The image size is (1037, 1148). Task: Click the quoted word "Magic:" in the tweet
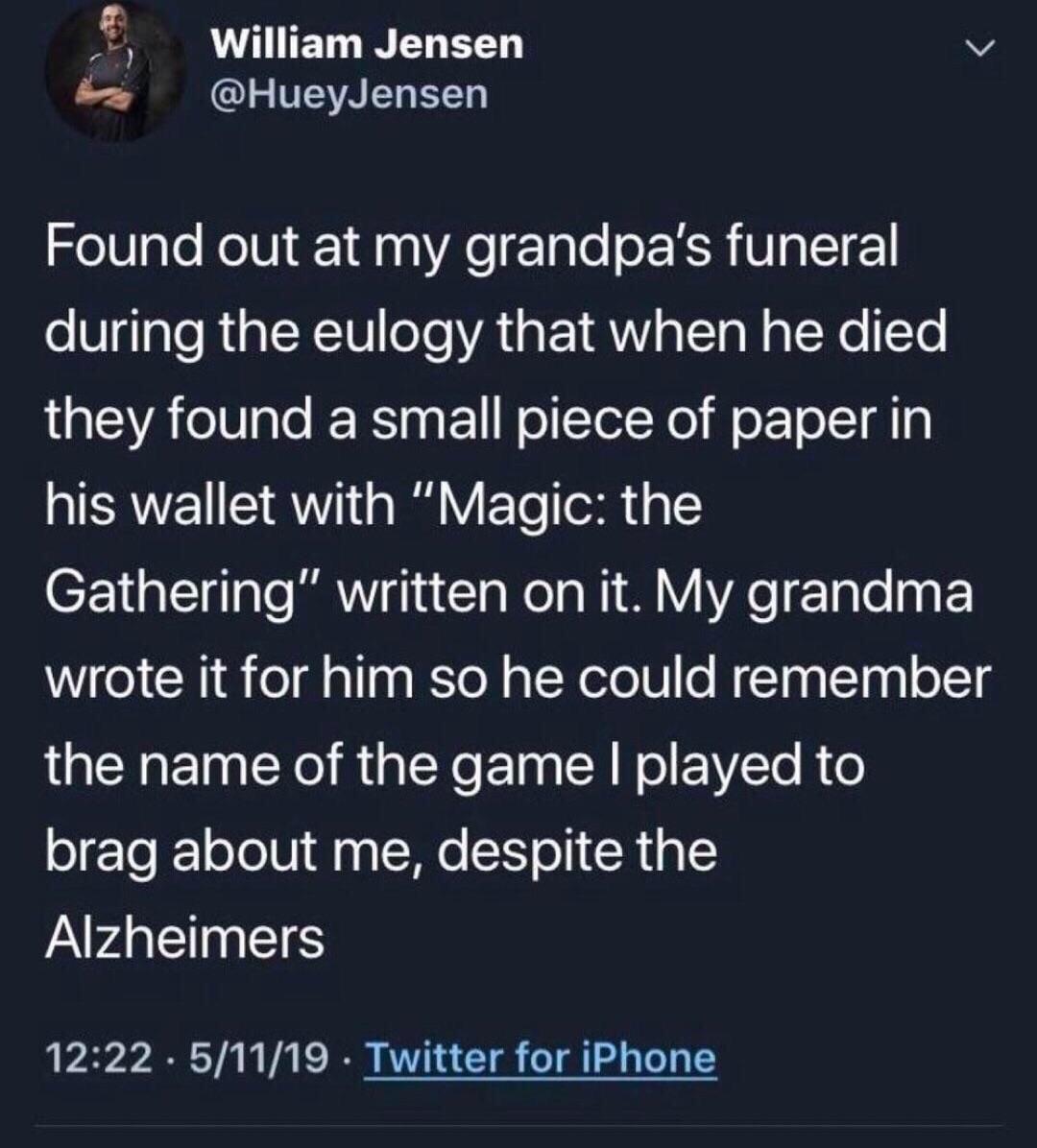tap(509, 503)
